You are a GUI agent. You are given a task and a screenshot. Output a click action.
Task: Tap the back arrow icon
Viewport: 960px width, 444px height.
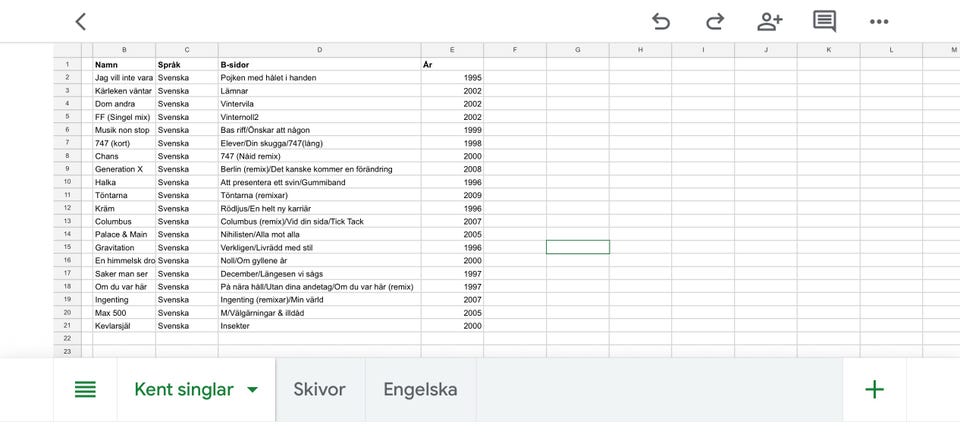pyautogui.click(x=81, y=21)
